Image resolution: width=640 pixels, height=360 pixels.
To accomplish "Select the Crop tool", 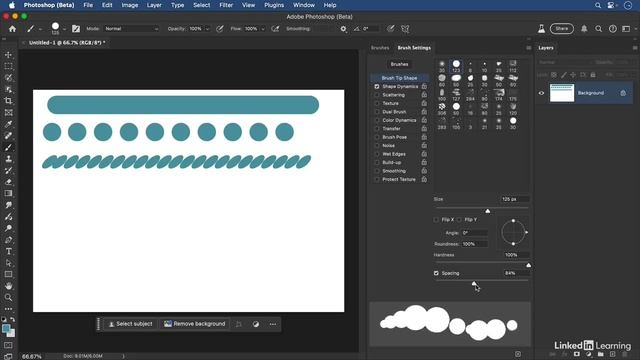I will click(x=9, y=101).
